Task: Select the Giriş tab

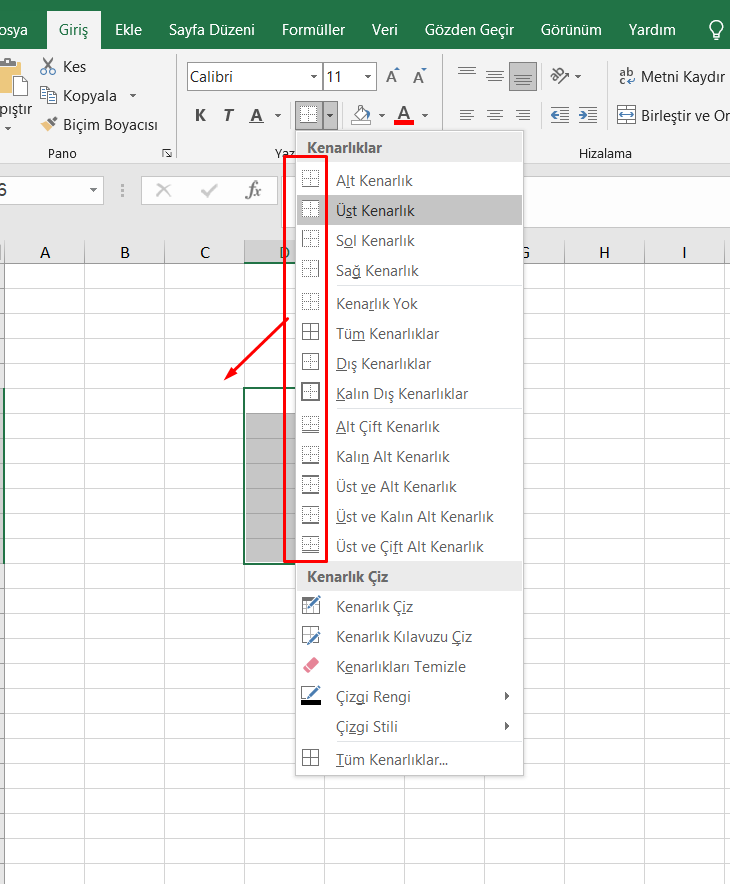Action: 74,30
